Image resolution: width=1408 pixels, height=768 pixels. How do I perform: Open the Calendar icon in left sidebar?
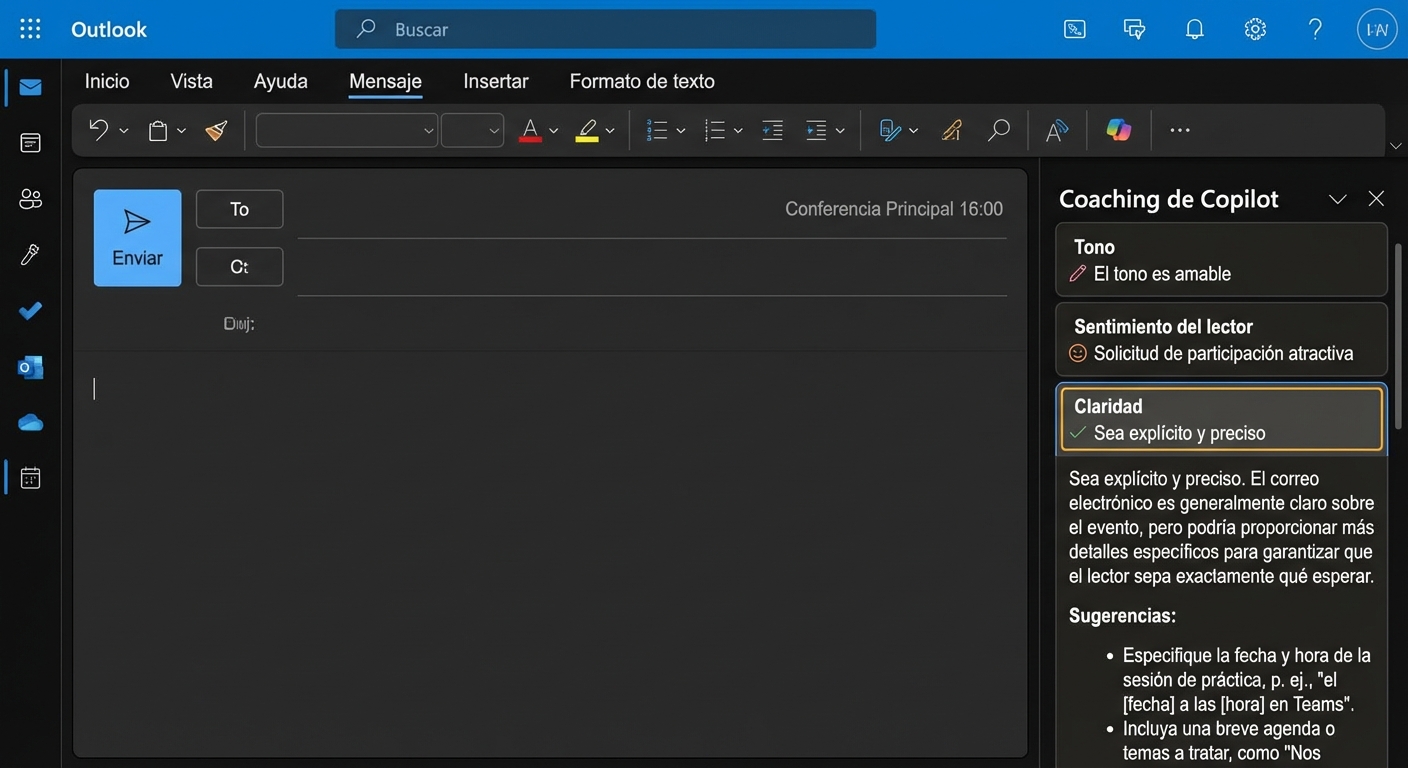click(x=30, y=478)
